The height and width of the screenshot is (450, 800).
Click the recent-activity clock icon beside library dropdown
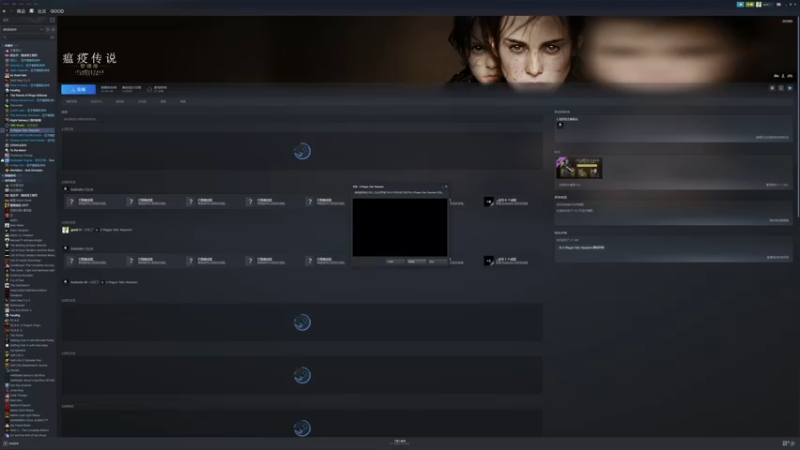tap(47, 30)
